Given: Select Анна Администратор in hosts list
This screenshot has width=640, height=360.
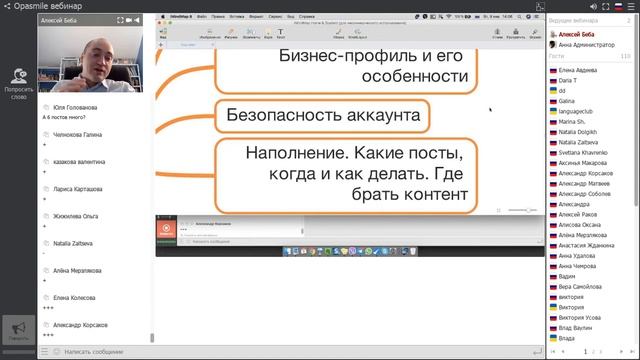Looking at the screenshot, I should 587,45.
